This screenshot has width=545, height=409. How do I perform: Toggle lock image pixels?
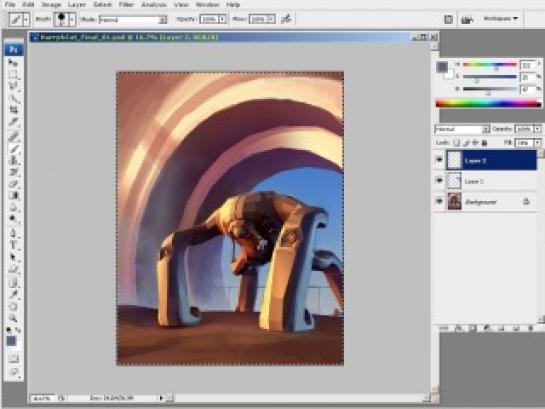[x=466, y=142]
